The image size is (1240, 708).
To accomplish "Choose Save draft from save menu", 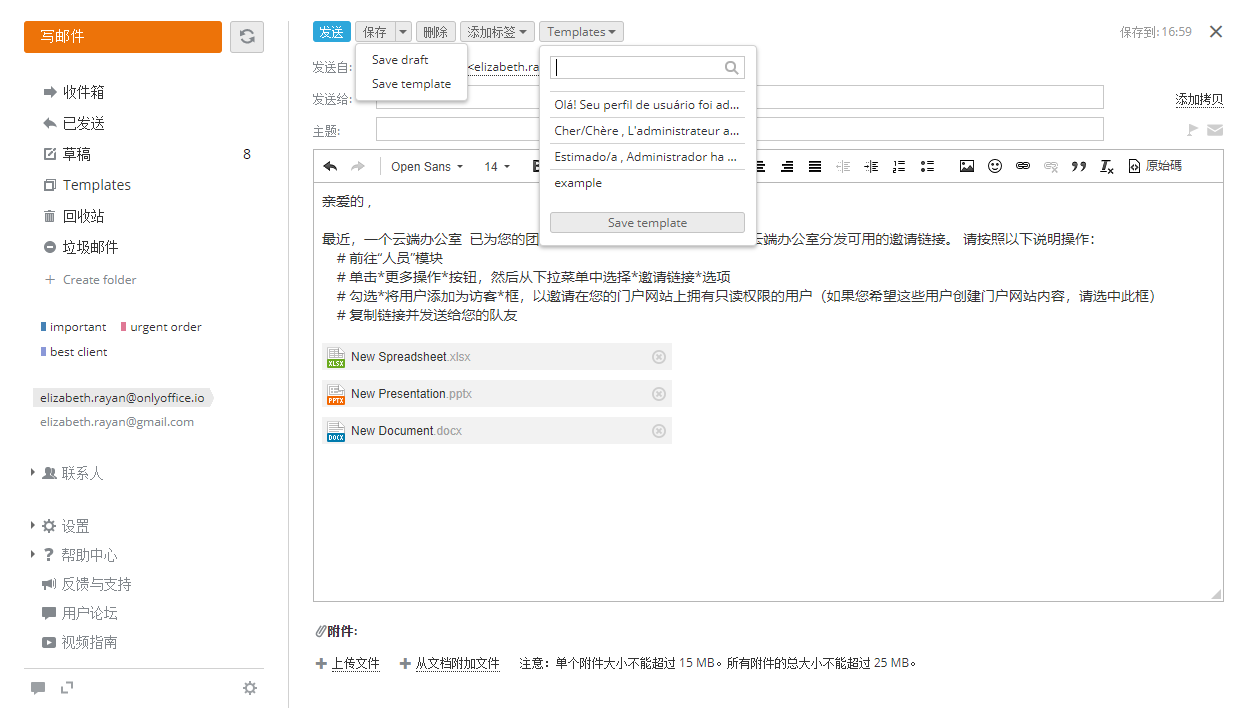I will point(400,60).
